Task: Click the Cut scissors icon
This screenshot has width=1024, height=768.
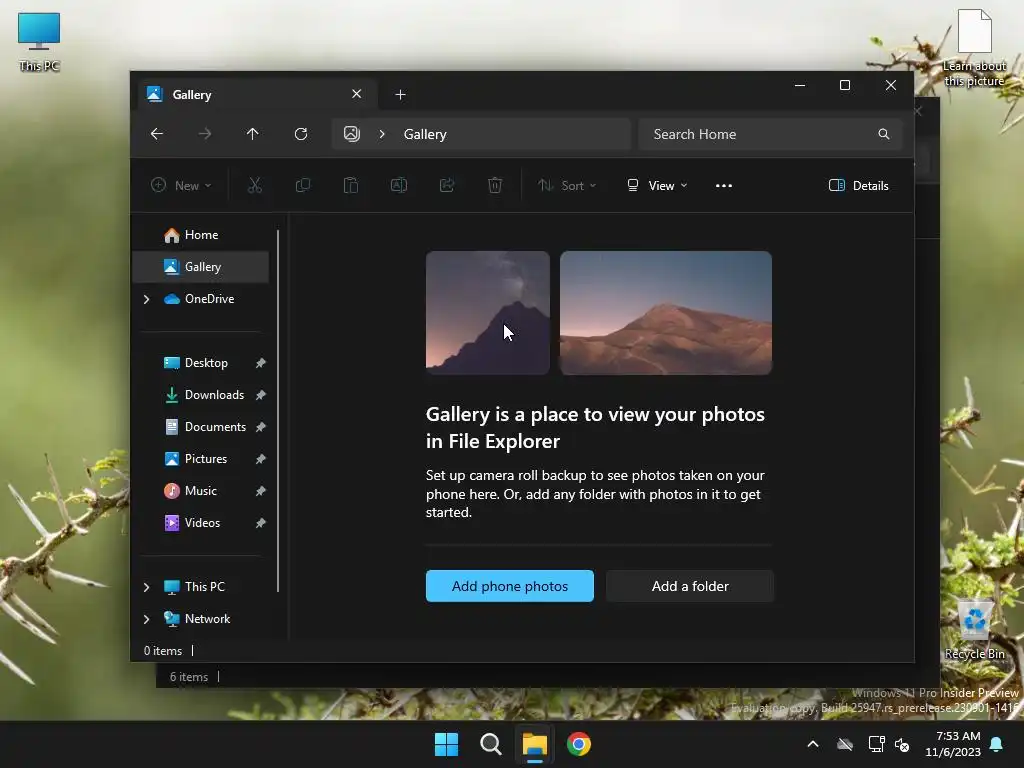Action: [255, 185]
